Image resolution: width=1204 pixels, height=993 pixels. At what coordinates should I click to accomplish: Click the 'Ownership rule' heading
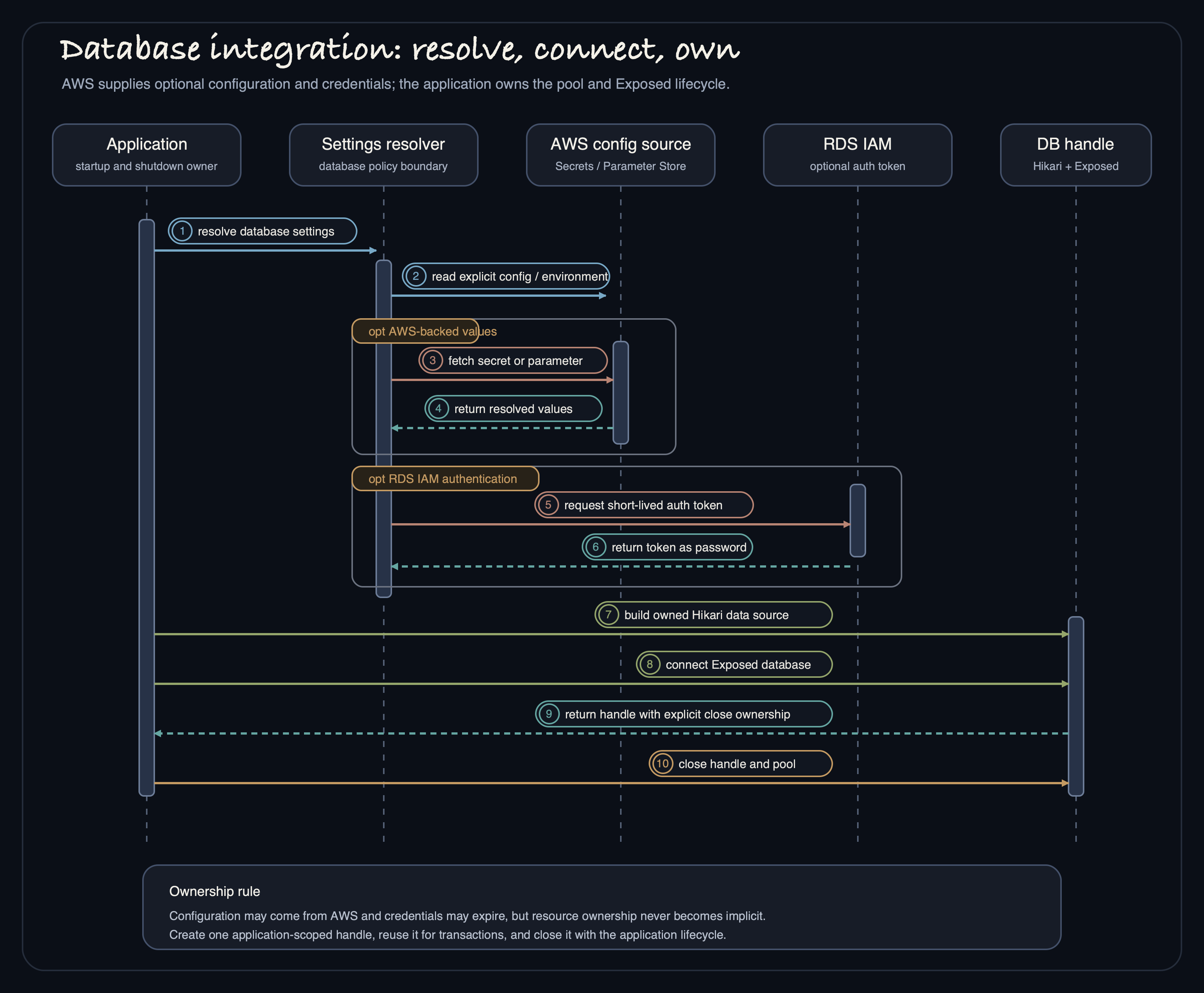click(214, 891)
